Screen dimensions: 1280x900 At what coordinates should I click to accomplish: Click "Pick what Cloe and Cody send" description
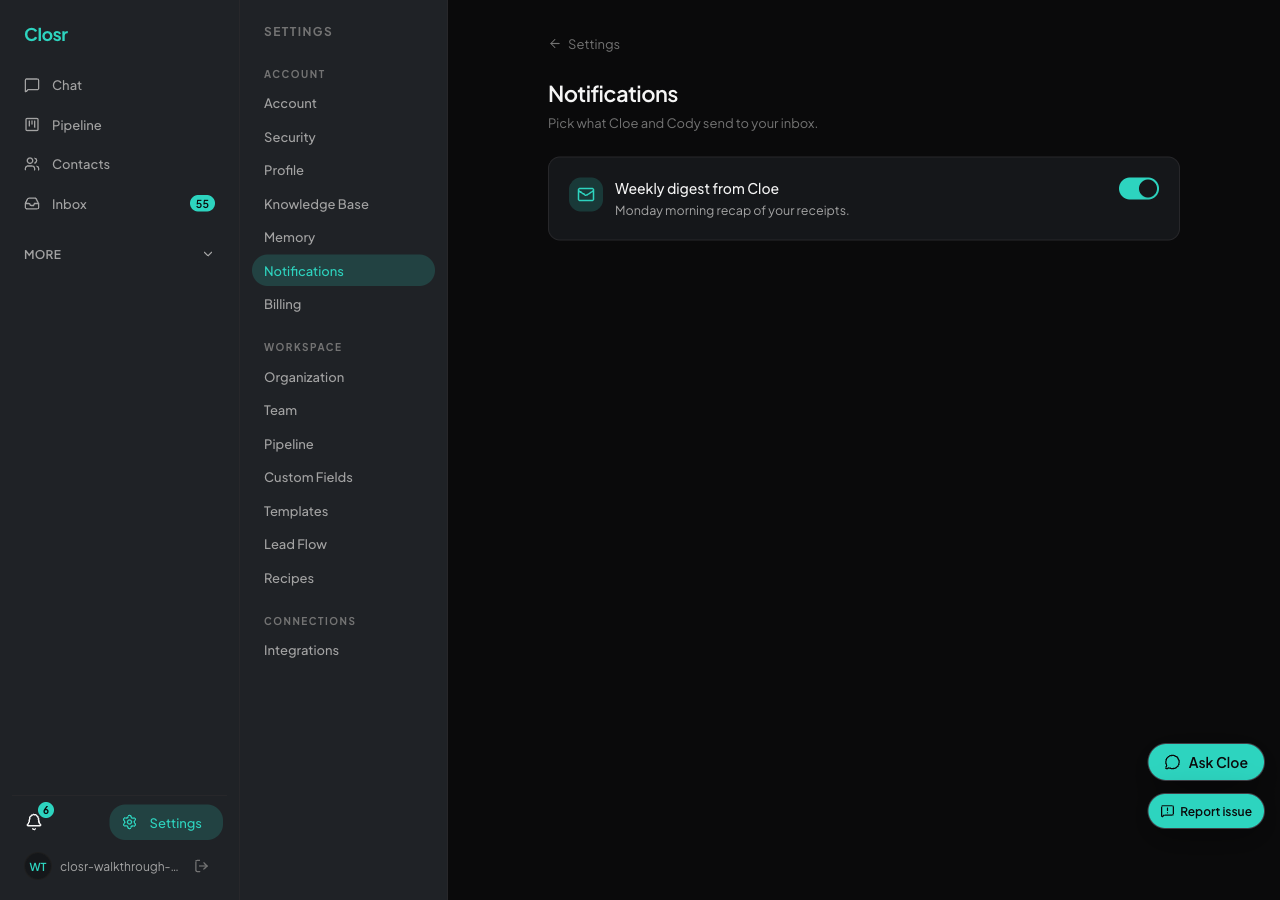[x=683, y=123]
